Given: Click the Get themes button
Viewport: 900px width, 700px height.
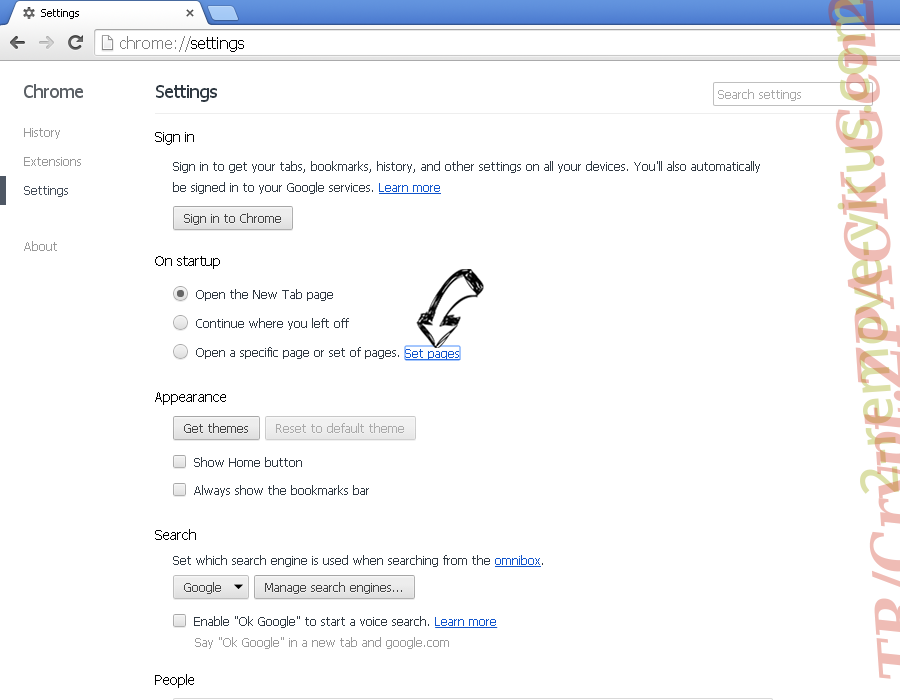Looking at the screenshot, I should click(216, 428).
